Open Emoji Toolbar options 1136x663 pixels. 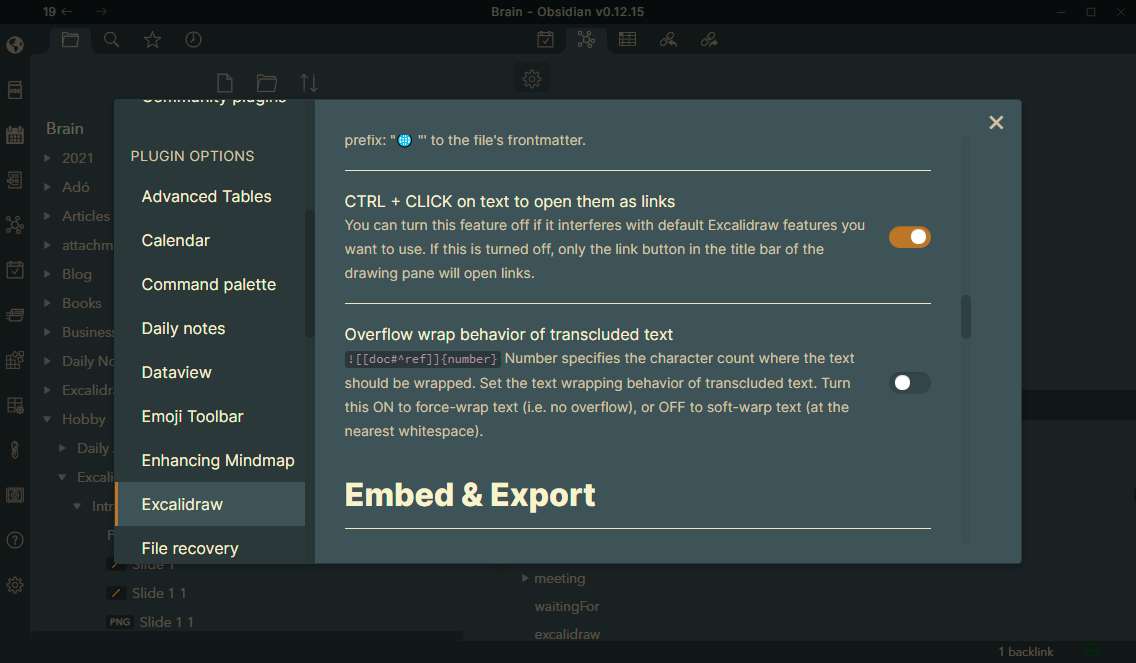[x=210, y=417]
